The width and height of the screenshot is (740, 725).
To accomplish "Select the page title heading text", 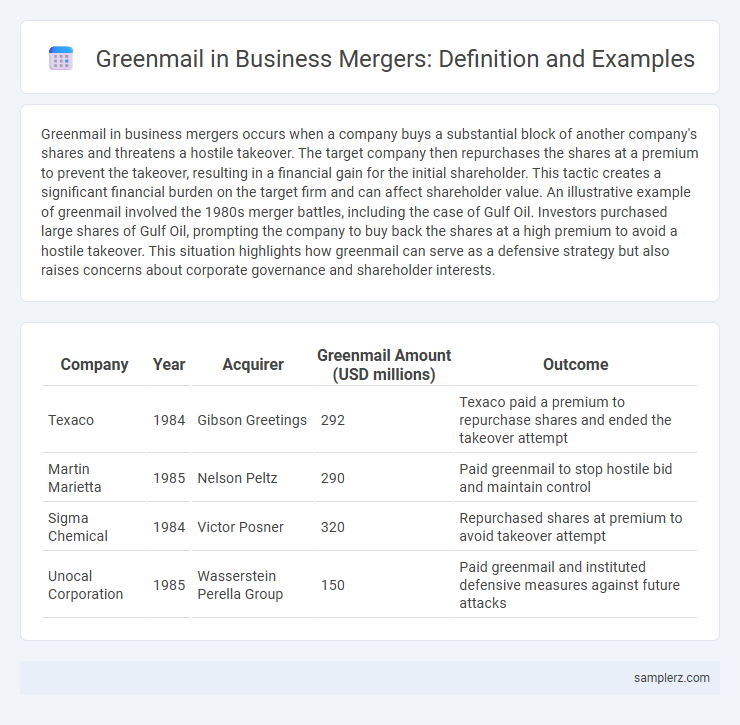I will click(x=395, y=59).
